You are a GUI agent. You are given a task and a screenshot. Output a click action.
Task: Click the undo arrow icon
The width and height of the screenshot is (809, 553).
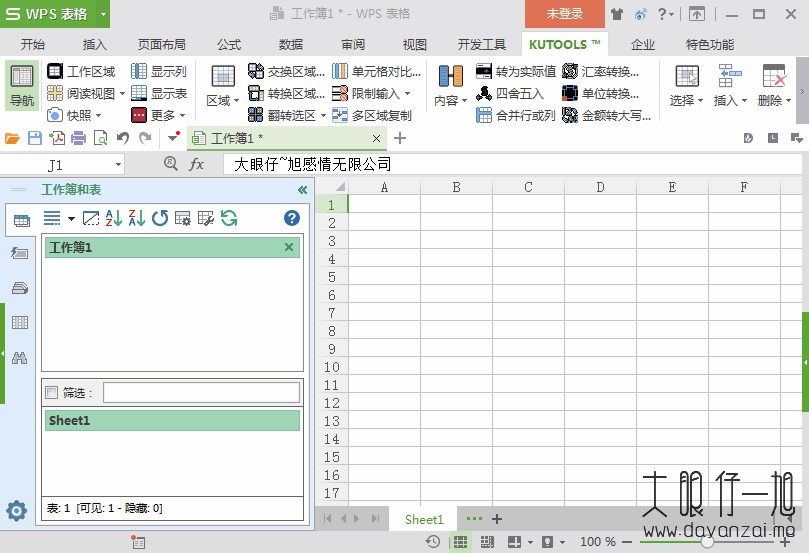point(122,138)
